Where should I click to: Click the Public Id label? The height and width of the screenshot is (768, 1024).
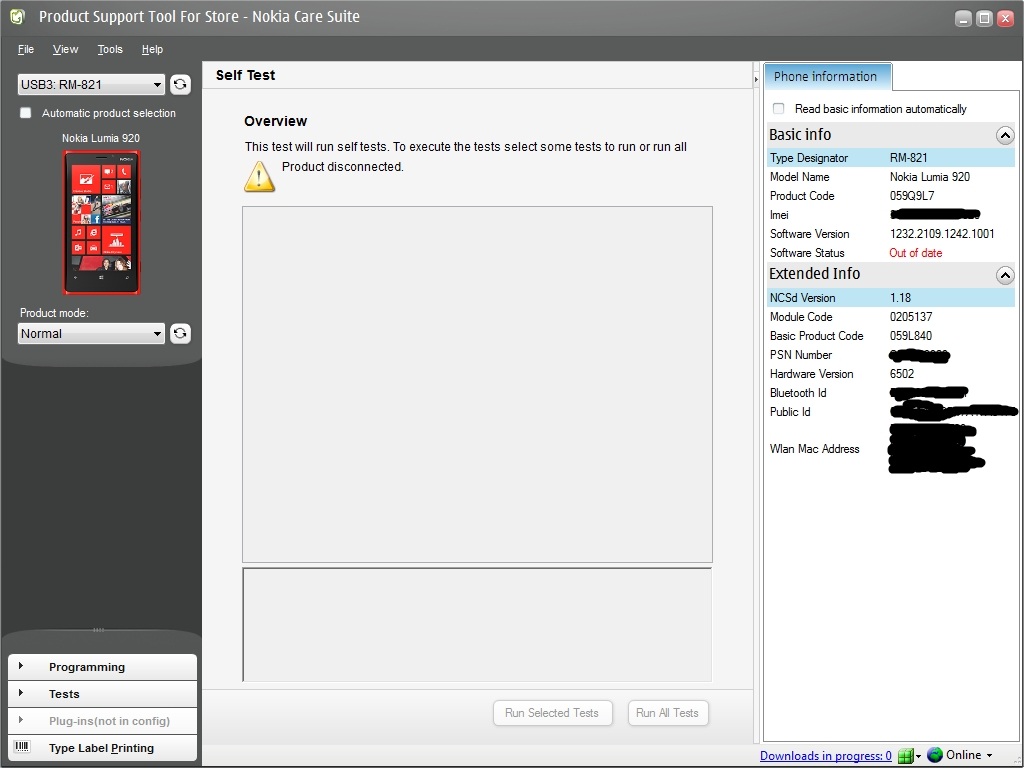coord(790,411)
